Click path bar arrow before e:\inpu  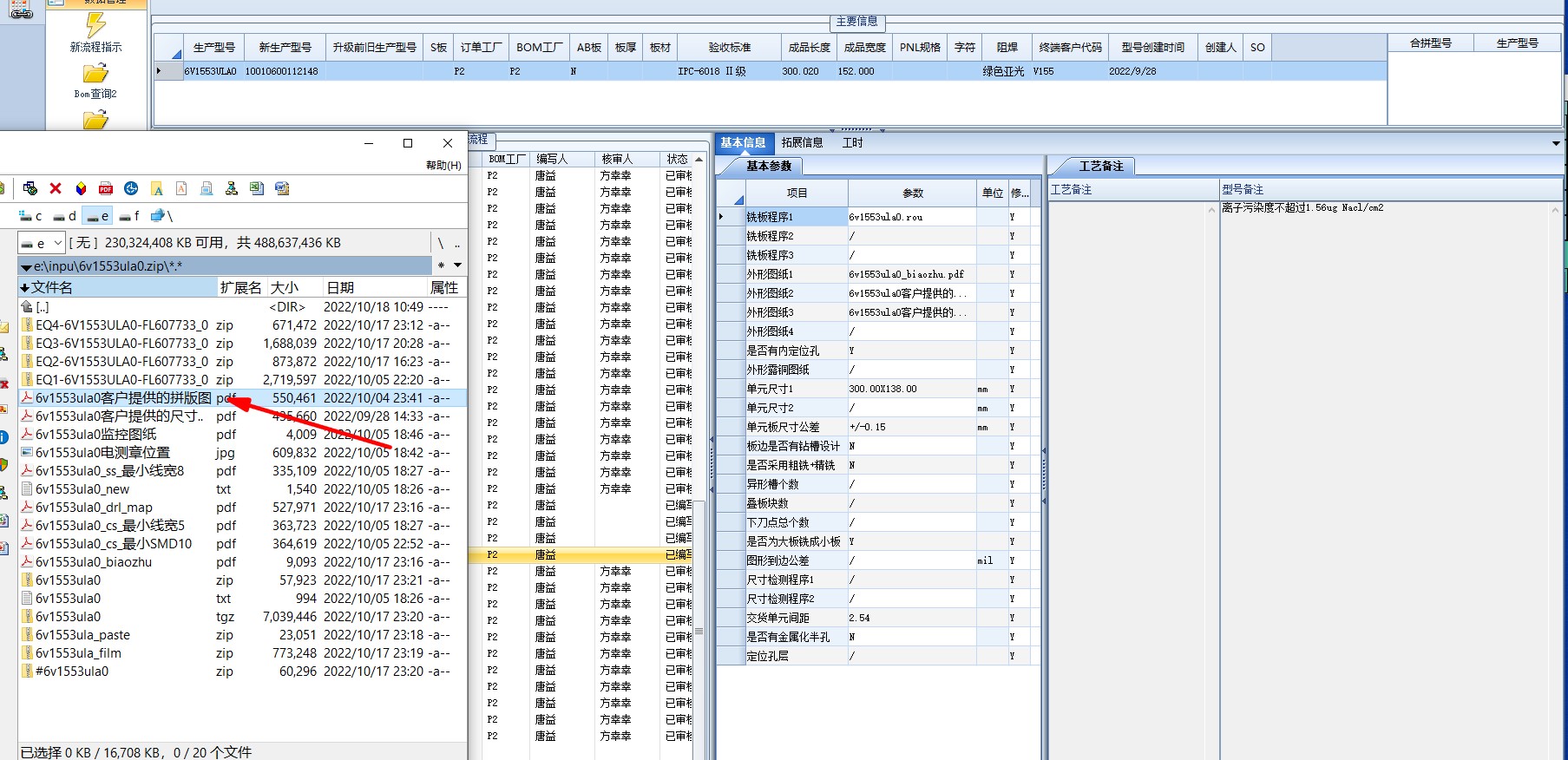(x=26, y=266)
